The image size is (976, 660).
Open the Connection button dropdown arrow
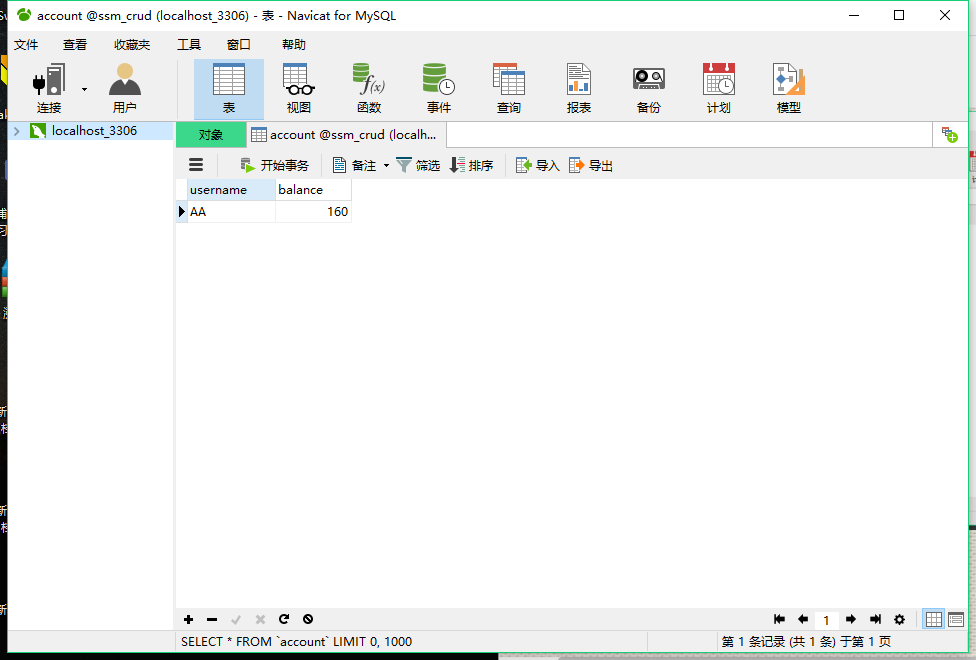tap(84, 89)
